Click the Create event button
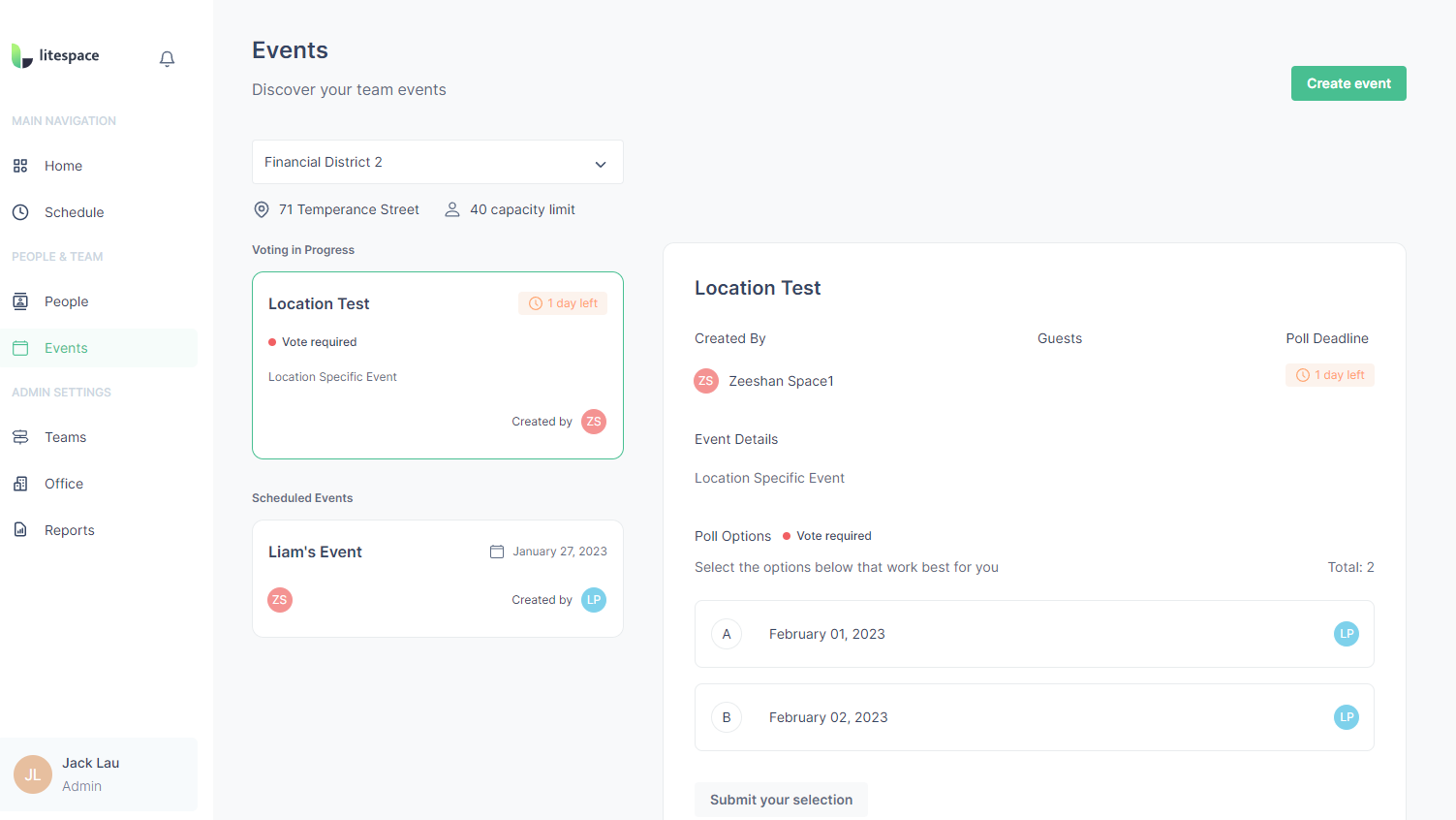1456x820 pixels. 1348,83
